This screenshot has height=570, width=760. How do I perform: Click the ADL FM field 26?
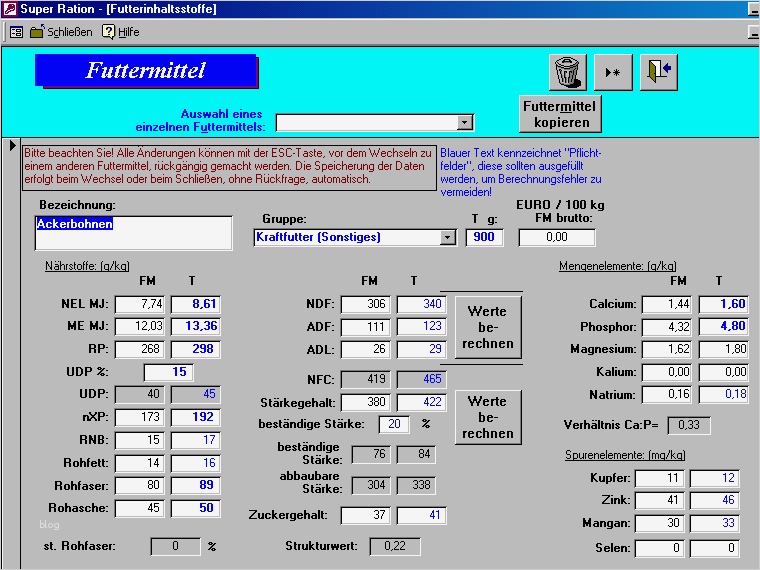click(365, 349)
